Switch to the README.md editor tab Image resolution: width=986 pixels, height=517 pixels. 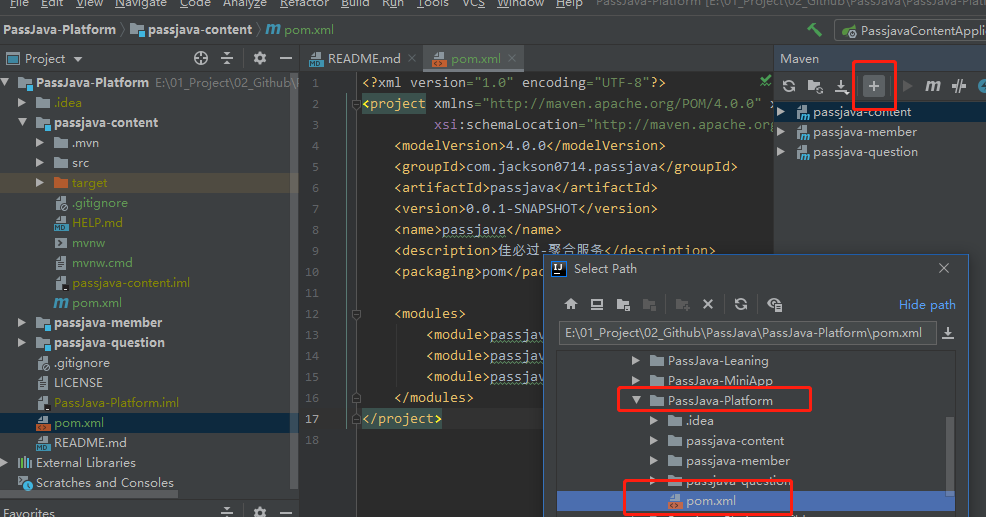[363, 59]
